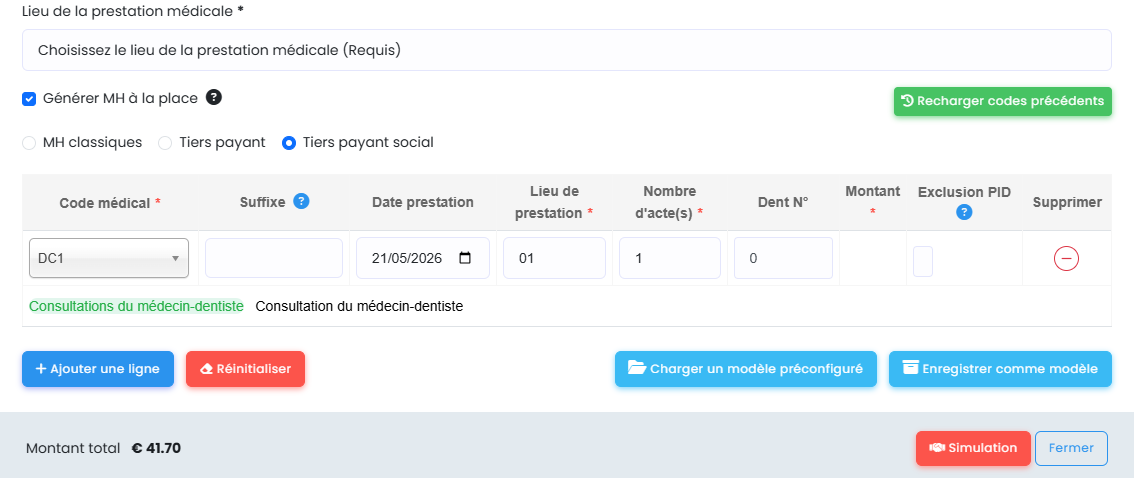The image size is (1134, 478).
Task: Remove the DC1 row with red minus icon
Action: click(1066, 258)
